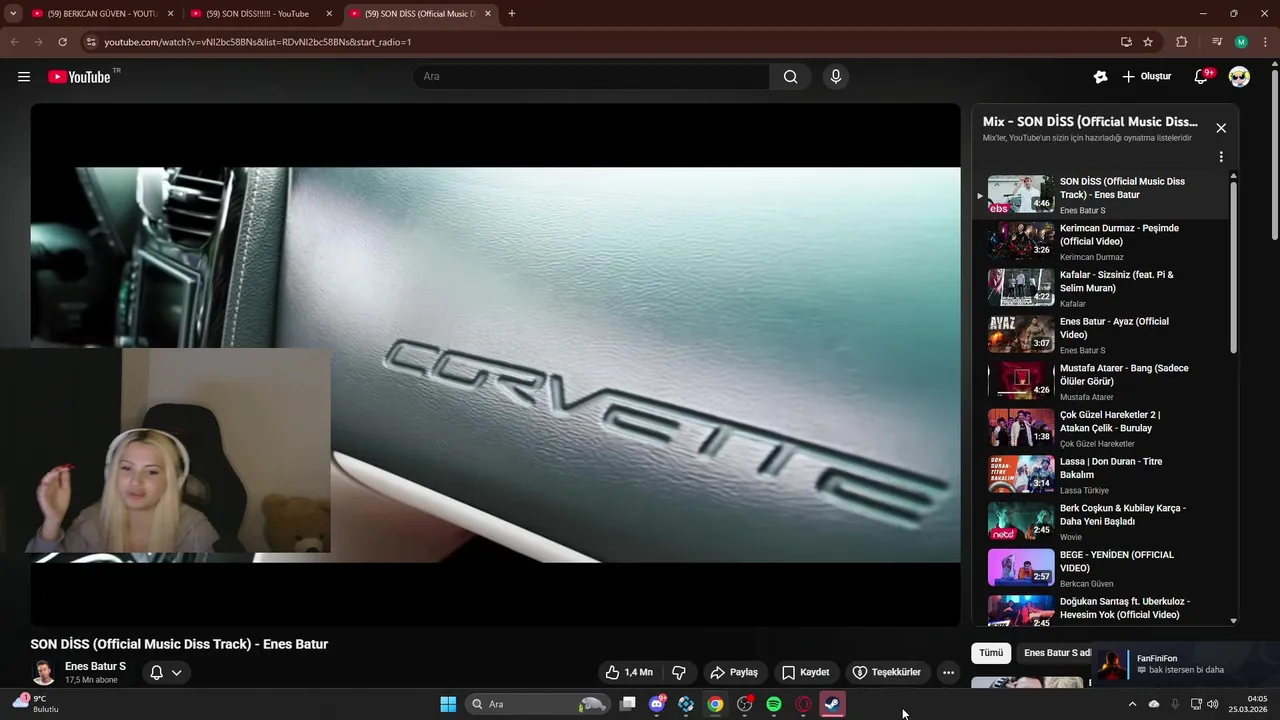Open Spotify from the taskbar
This screenshot has height=720, width=1280.
(774, 704)
